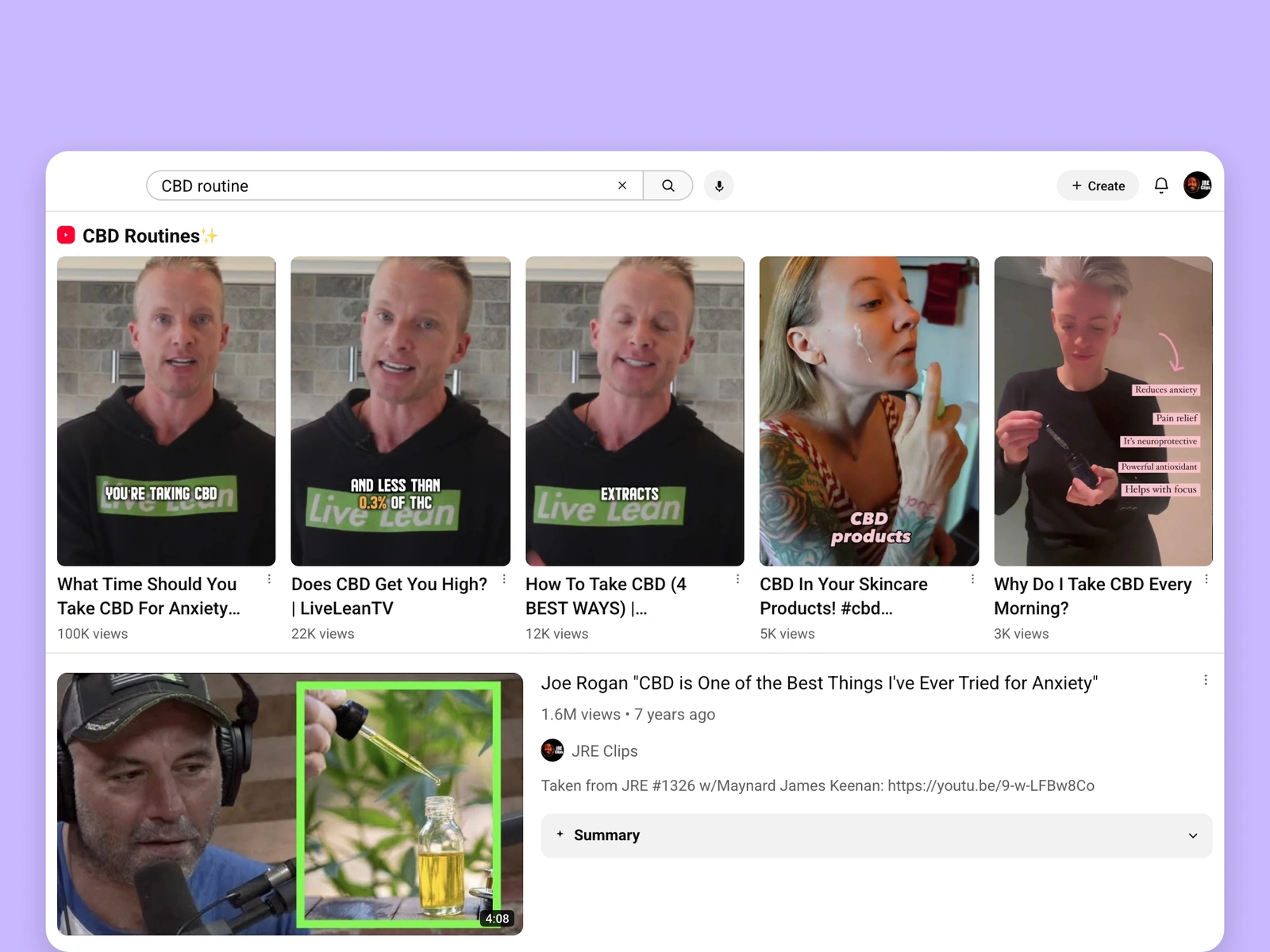Open the 'You're Taking CBD' short thumbnail
Viewport: 1270px width, 952px height.
tap(167, 411)
